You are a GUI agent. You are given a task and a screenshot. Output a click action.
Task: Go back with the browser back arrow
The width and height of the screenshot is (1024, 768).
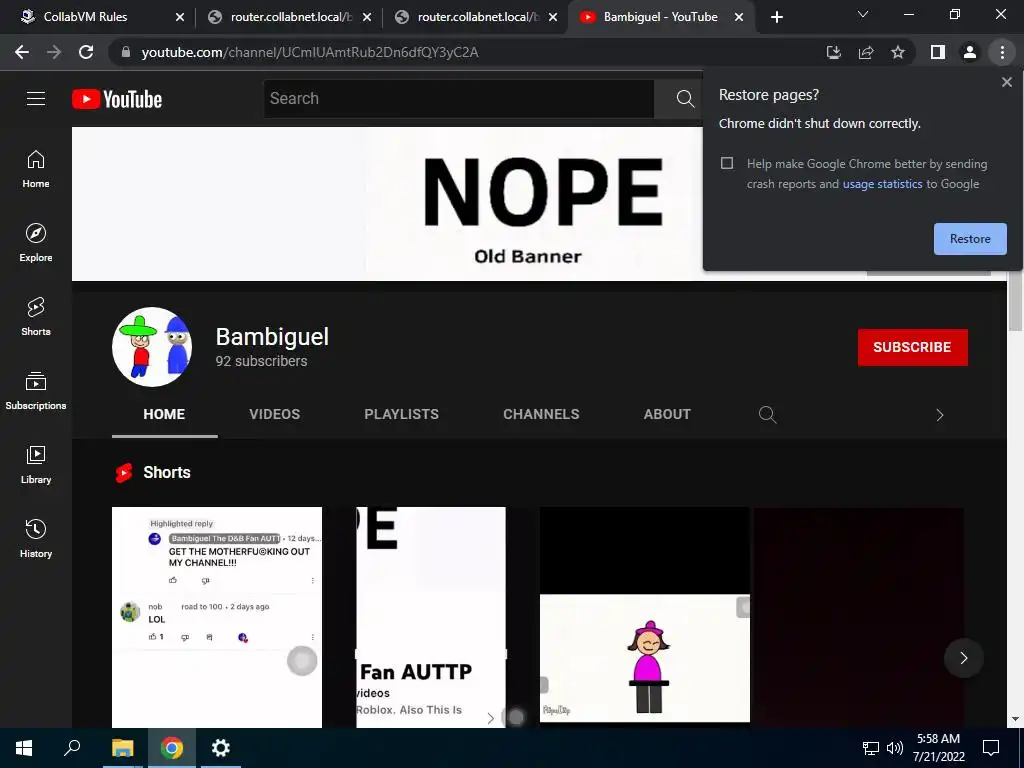pyautogui.click(x=22, y=52)
